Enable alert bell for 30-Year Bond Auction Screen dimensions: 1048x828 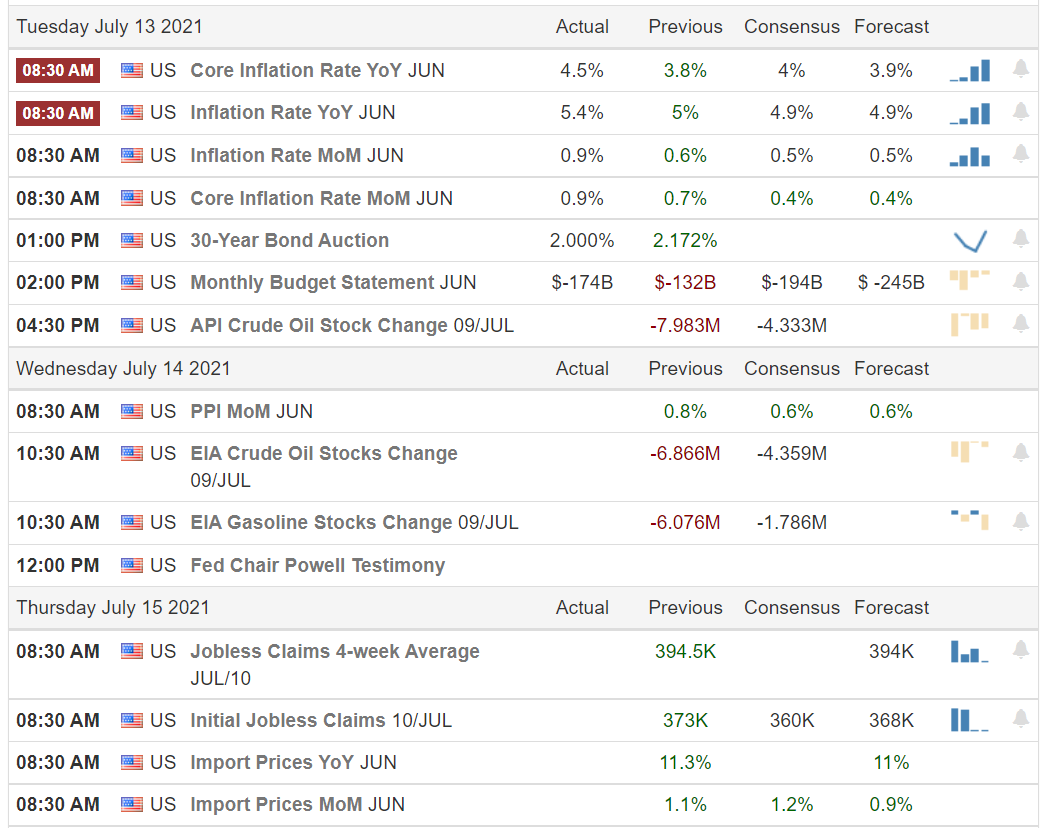tap(1020, 239)
